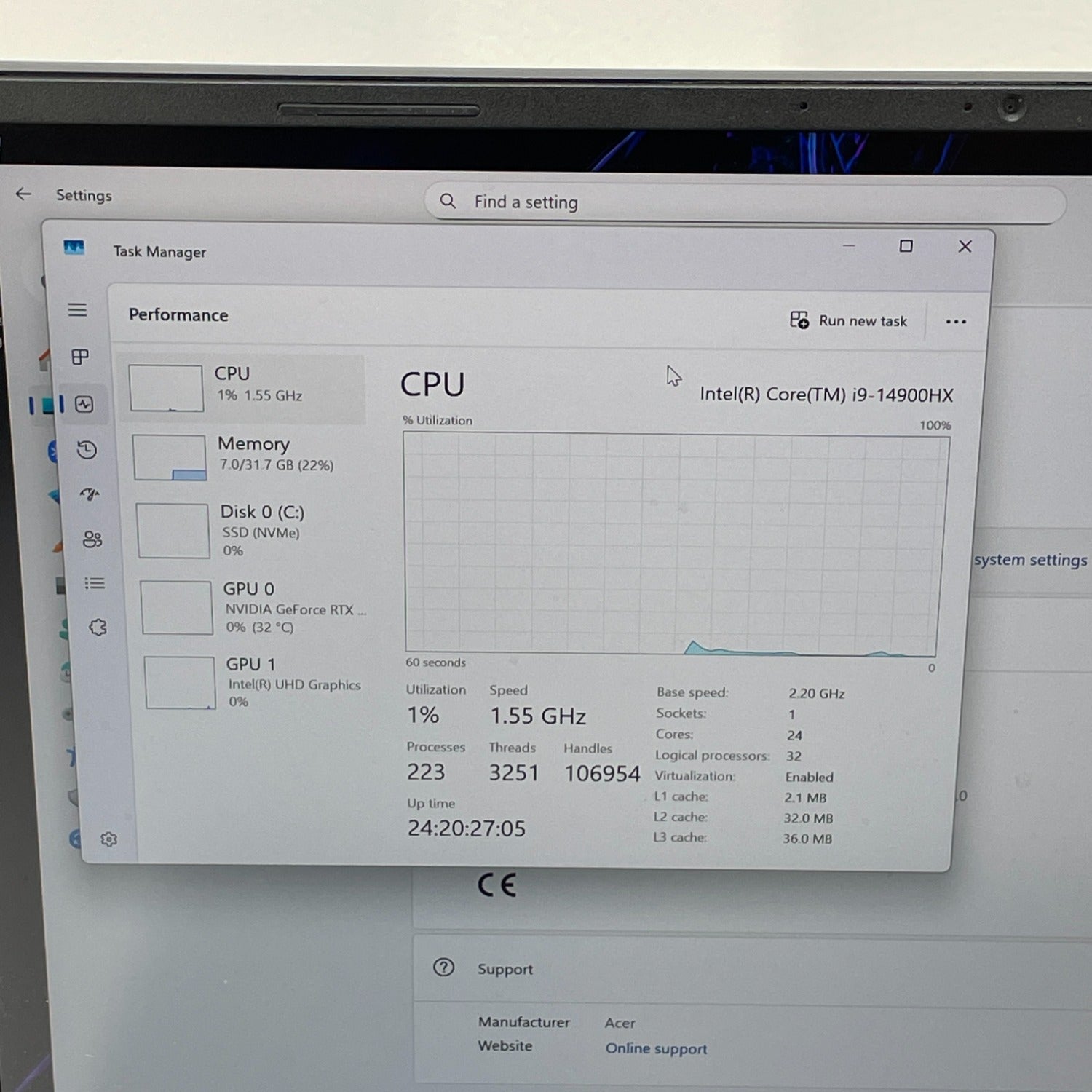Click Run new task button
Viewport: 1092px width, 1092px height.
[849, 320]
